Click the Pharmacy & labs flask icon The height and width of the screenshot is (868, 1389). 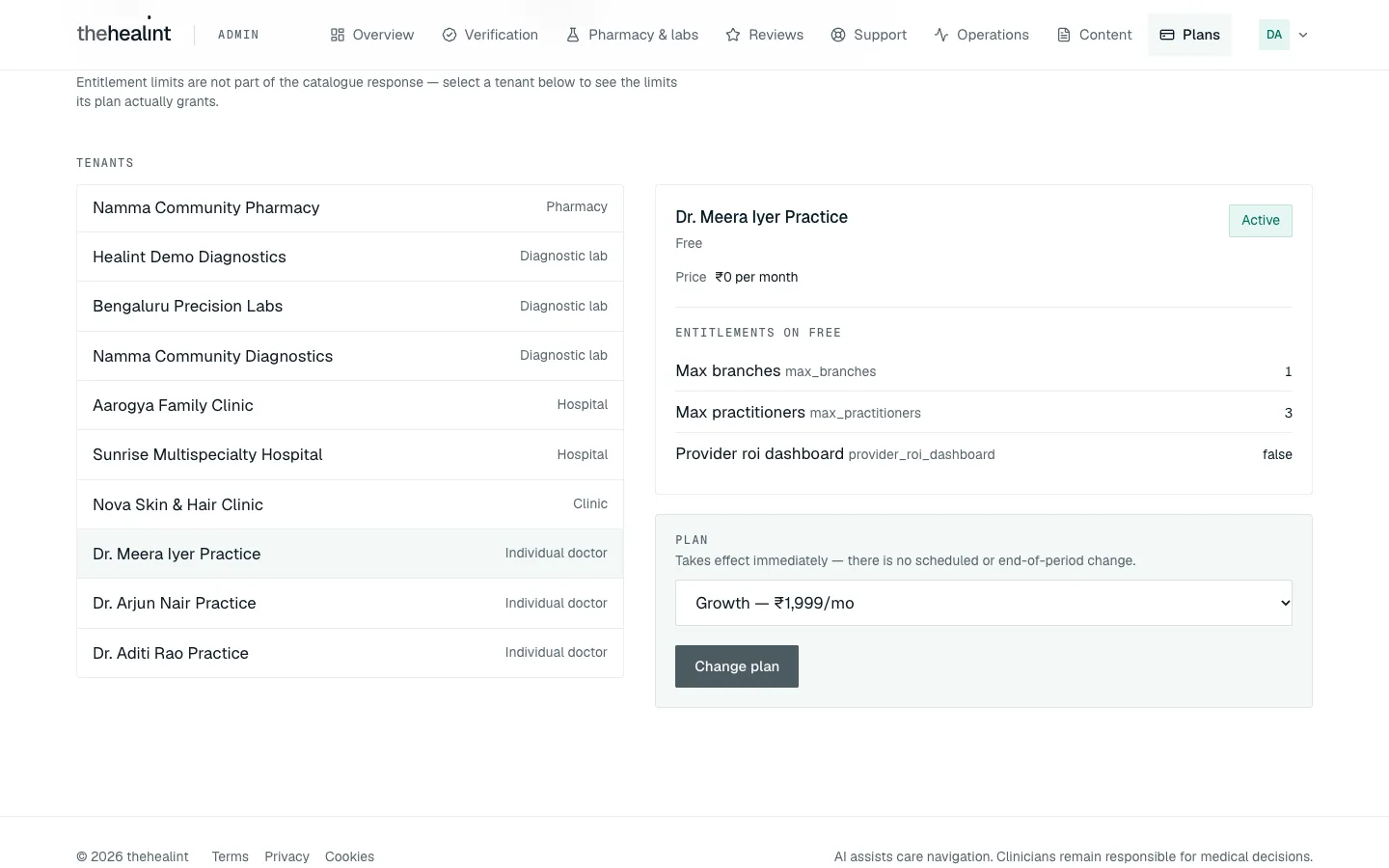click(x=573, y=35)
